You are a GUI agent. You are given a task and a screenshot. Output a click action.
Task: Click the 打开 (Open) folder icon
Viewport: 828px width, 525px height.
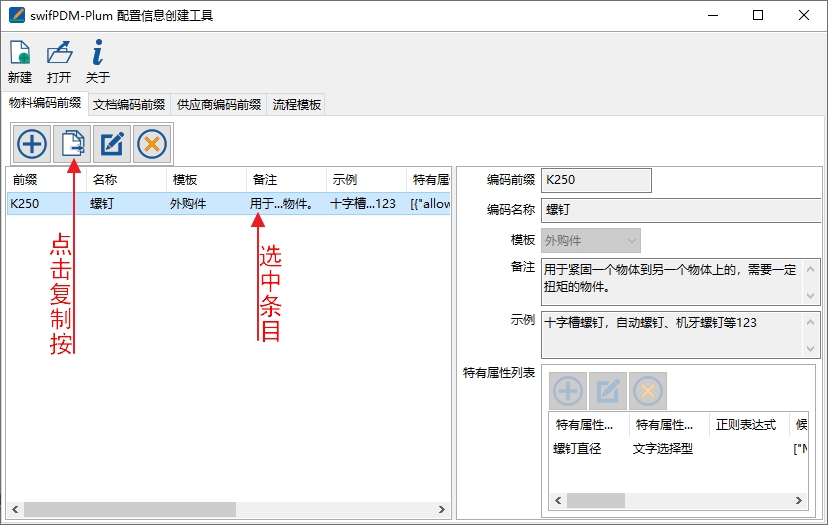(59, 55)
